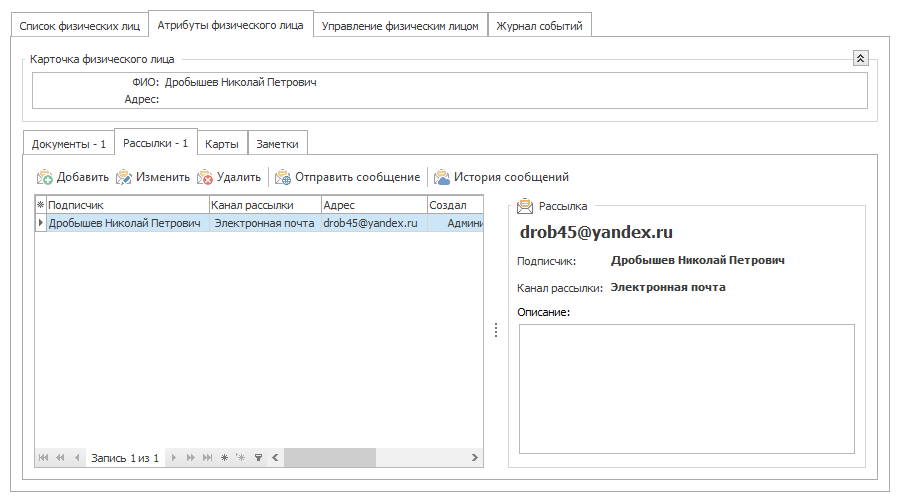Click the scroll right arrow of grid
The image size is (900, 502).
(475, 457)
